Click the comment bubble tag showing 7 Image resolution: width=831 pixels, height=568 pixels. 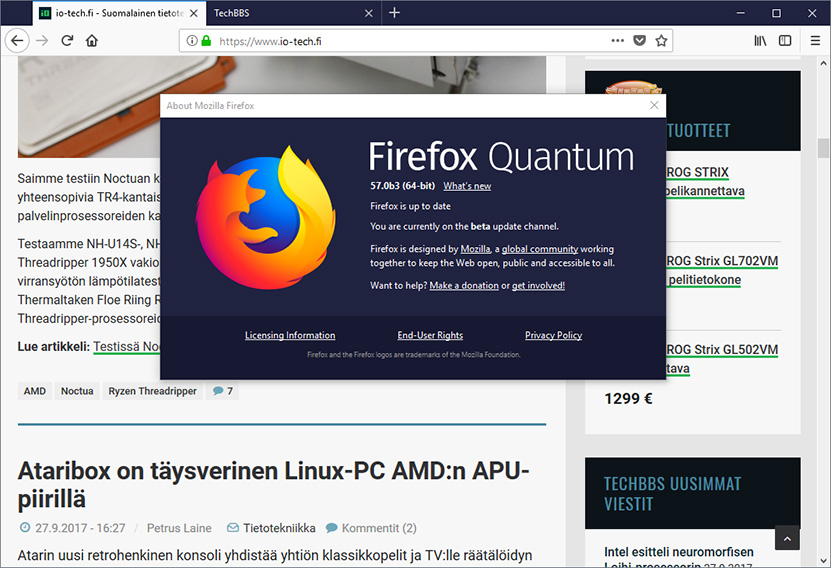223,391
